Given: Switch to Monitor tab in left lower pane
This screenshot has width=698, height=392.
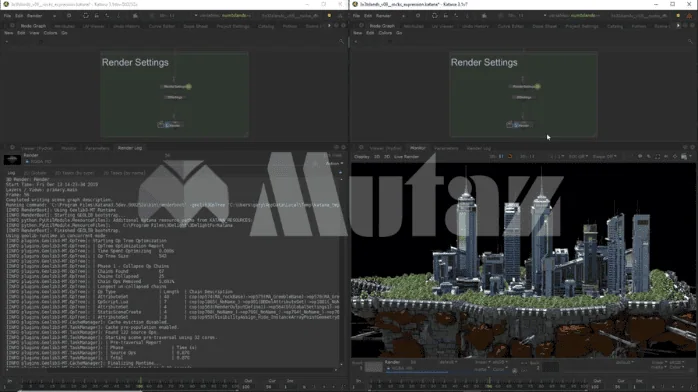Looking at the screenshot, I should [69, 148].
